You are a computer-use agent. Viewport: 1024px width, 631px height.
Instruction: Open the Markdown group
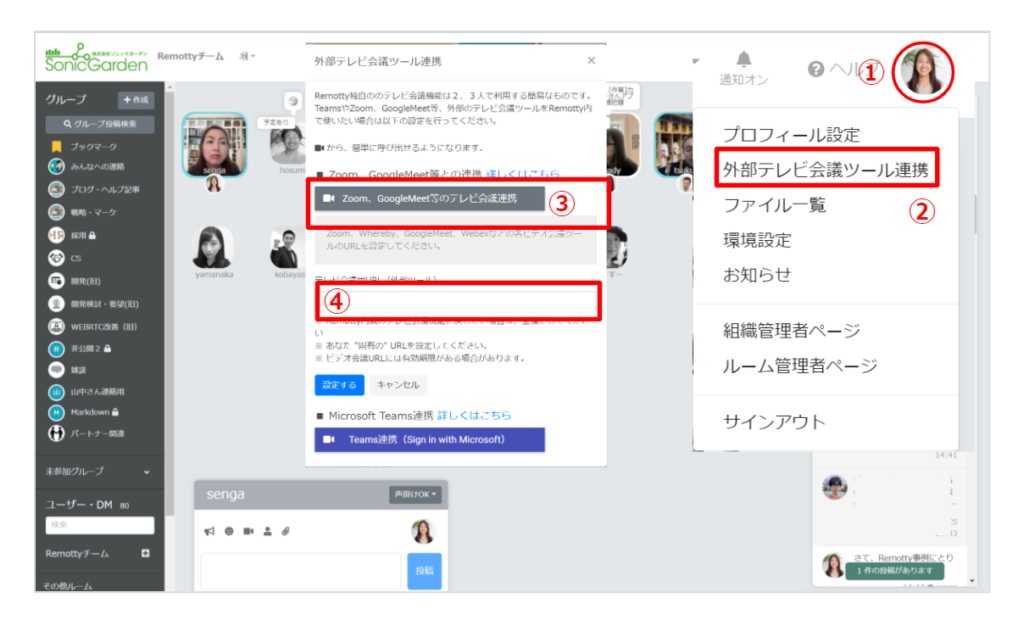[x=84, y=412]
